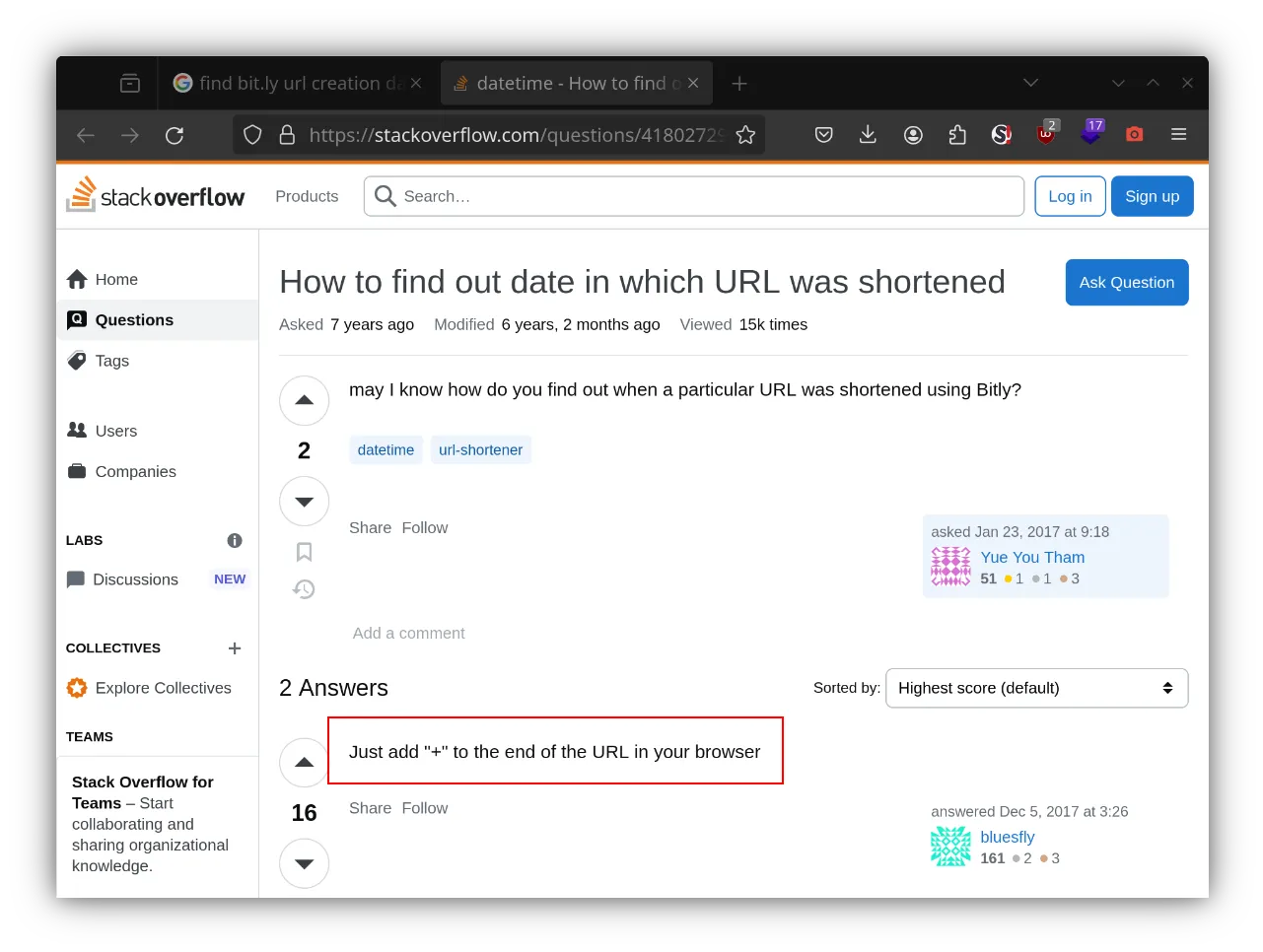Open Yue You Tham's profile link
The image size is (1263, 952).
click(1032, 557)
